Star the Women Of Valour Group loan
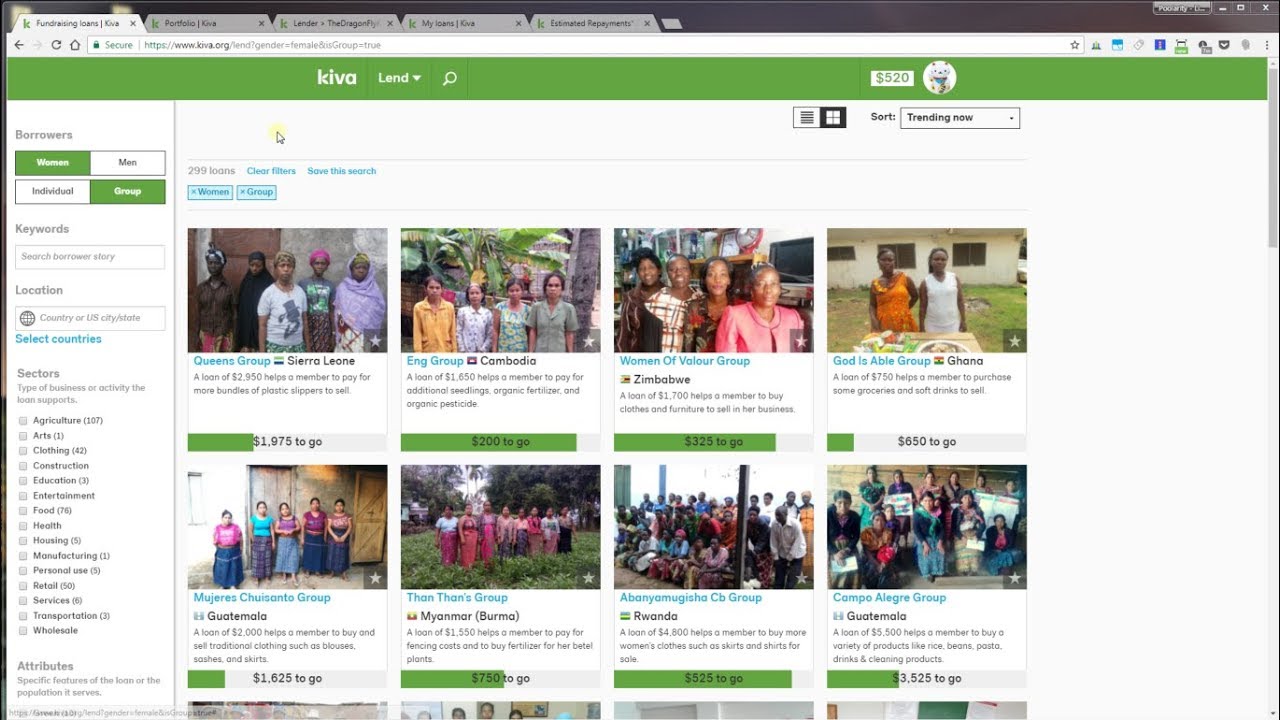The width and height of the screenshot is (1280, 720). coord(801,341)
